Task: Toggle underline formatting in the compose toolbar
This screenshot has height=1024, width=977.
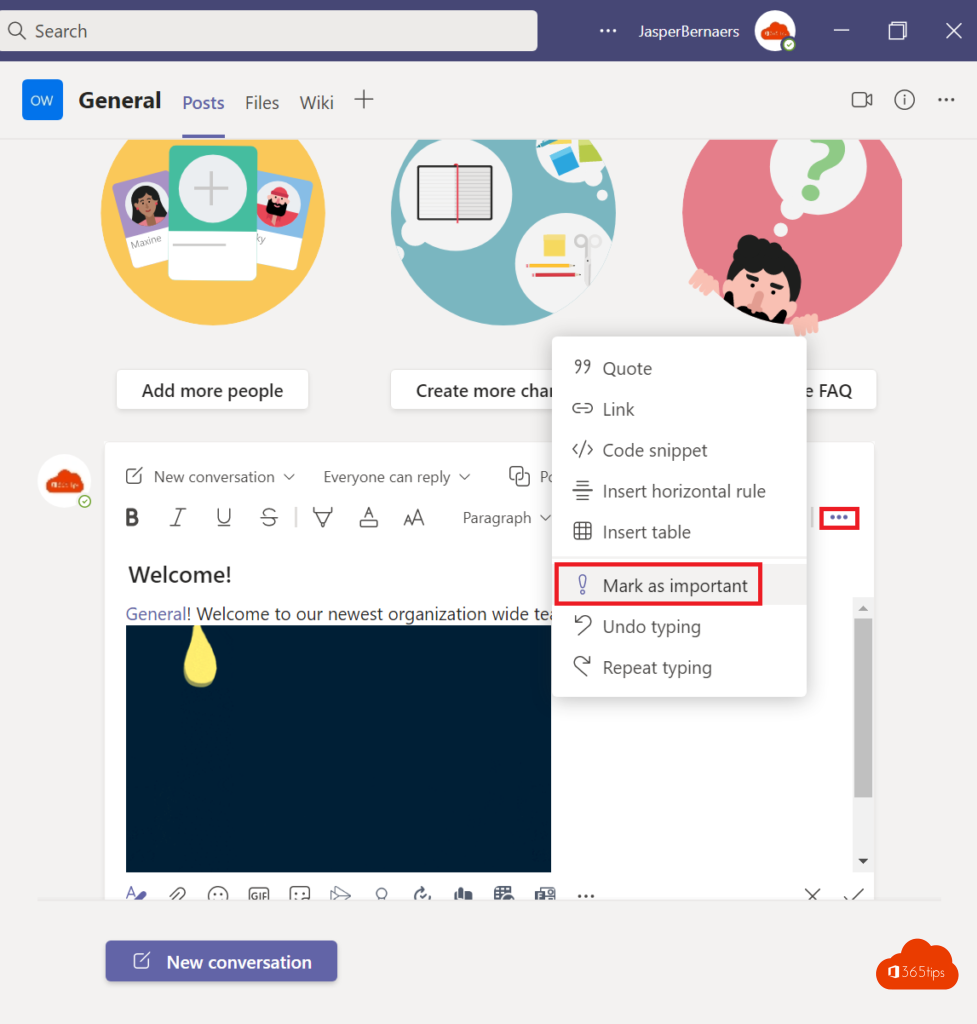Action: 223,518
